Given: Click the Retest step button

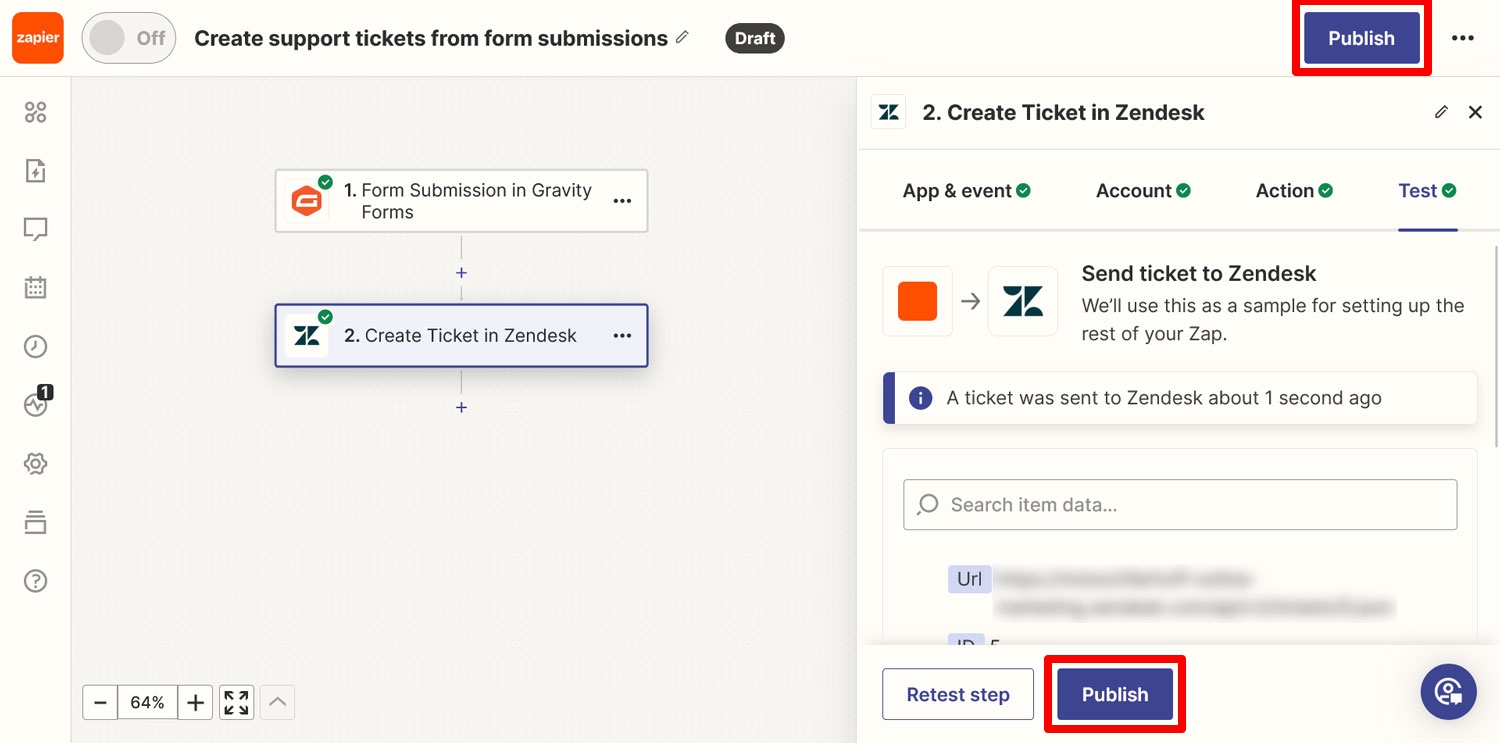Looking at the screenshot, I should 958,695.
